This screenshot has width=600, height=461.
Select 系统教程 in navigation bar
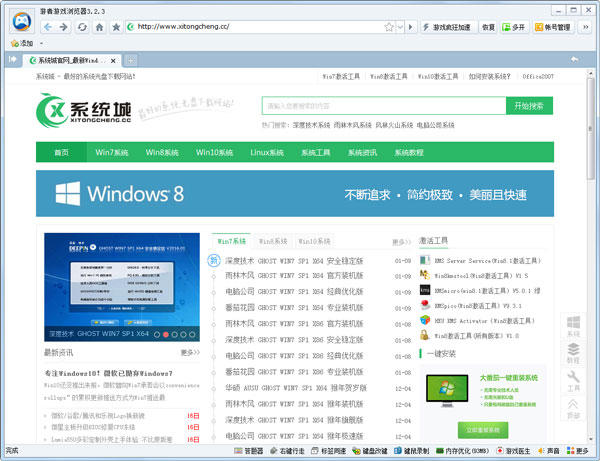[409, 152]
